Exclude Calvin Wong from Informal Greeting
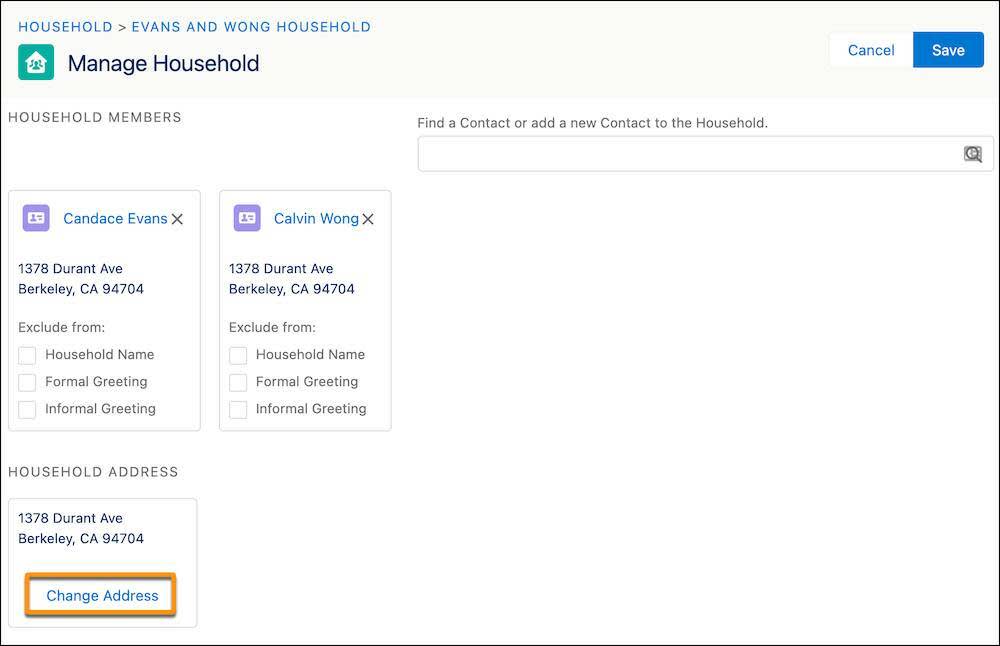This screenshot has width=1000, height=646. point(238,409)
